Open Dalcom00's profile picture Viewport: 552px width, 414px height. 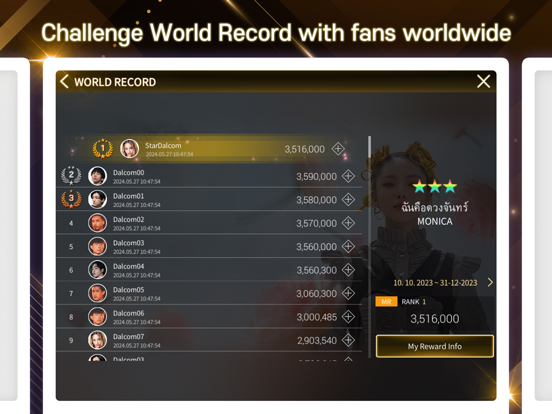97,176
